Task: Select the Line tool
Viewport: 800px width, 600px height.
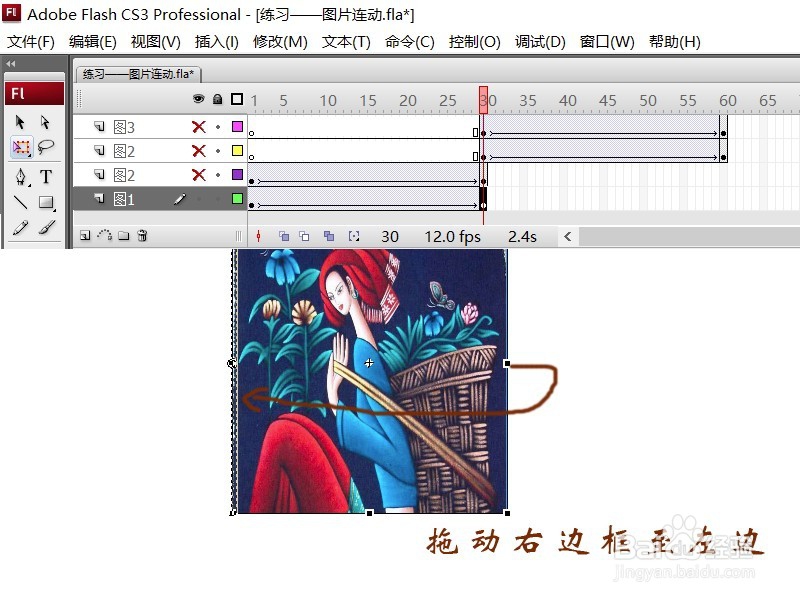Action: (x=20, y=203)
